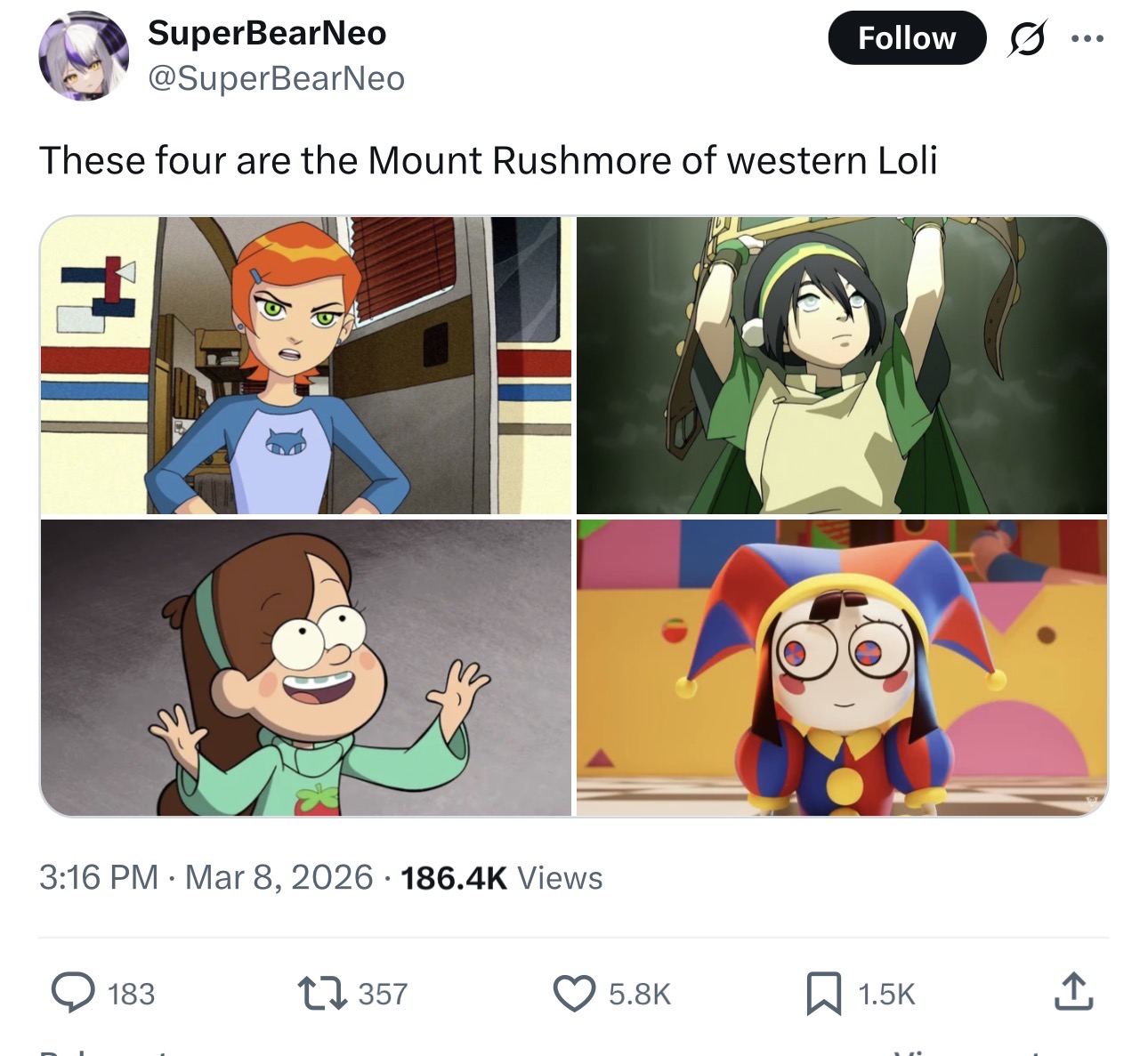Follow the SuperBearNeo account
1148x1056 pixels.
tap(907, 38)
